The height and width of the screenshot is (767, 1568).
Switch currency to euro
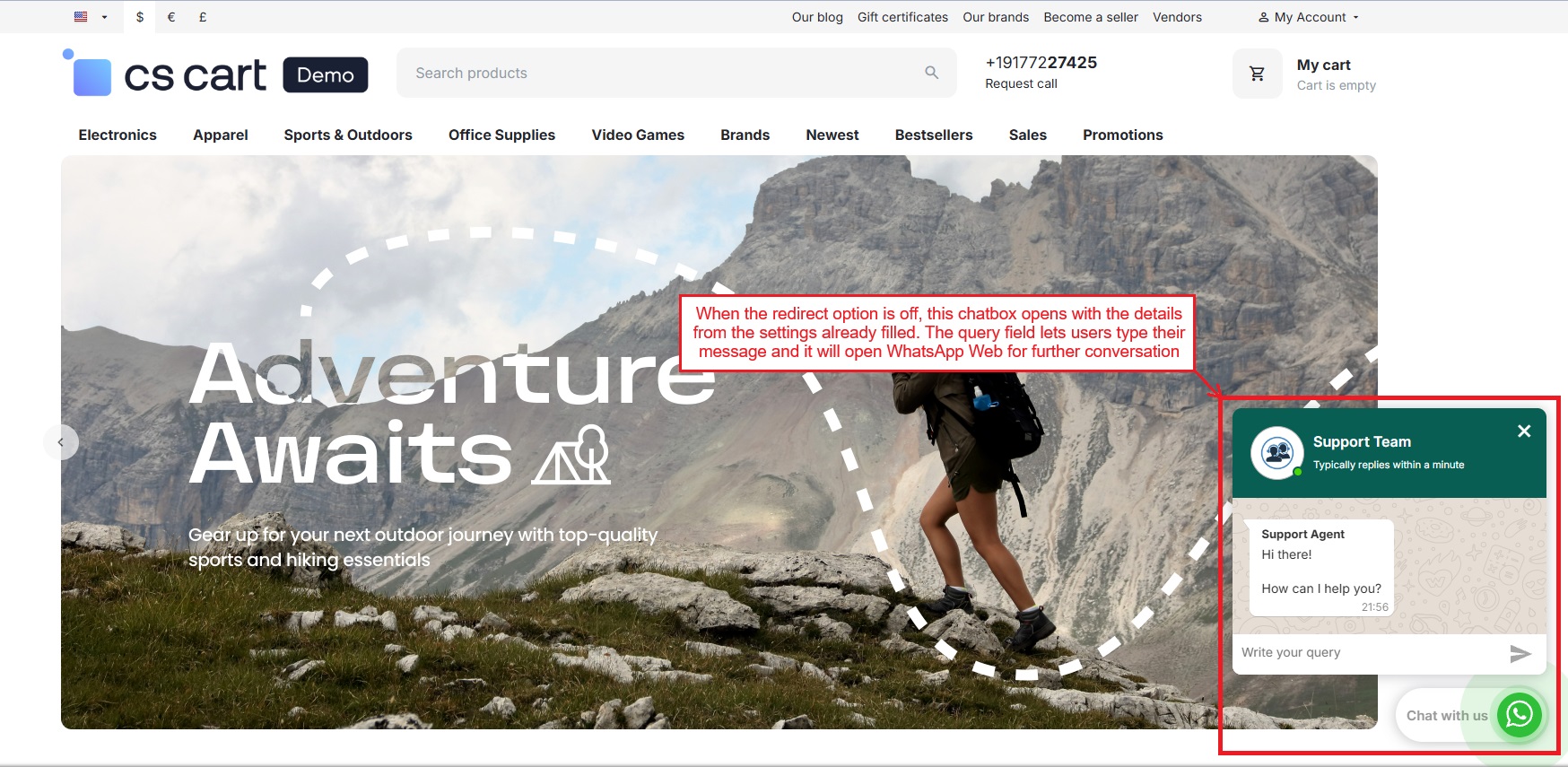[171, 17]
